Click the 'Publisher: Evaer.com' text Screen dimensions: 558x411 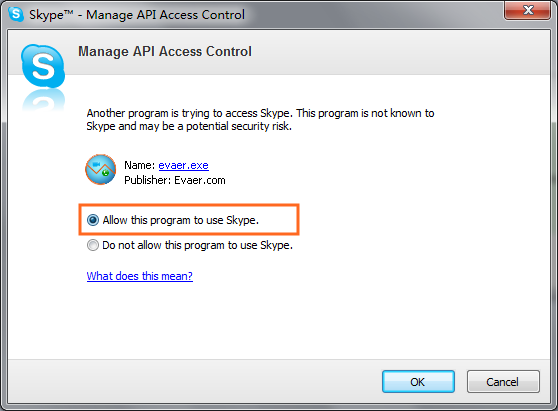coord(175,180)
